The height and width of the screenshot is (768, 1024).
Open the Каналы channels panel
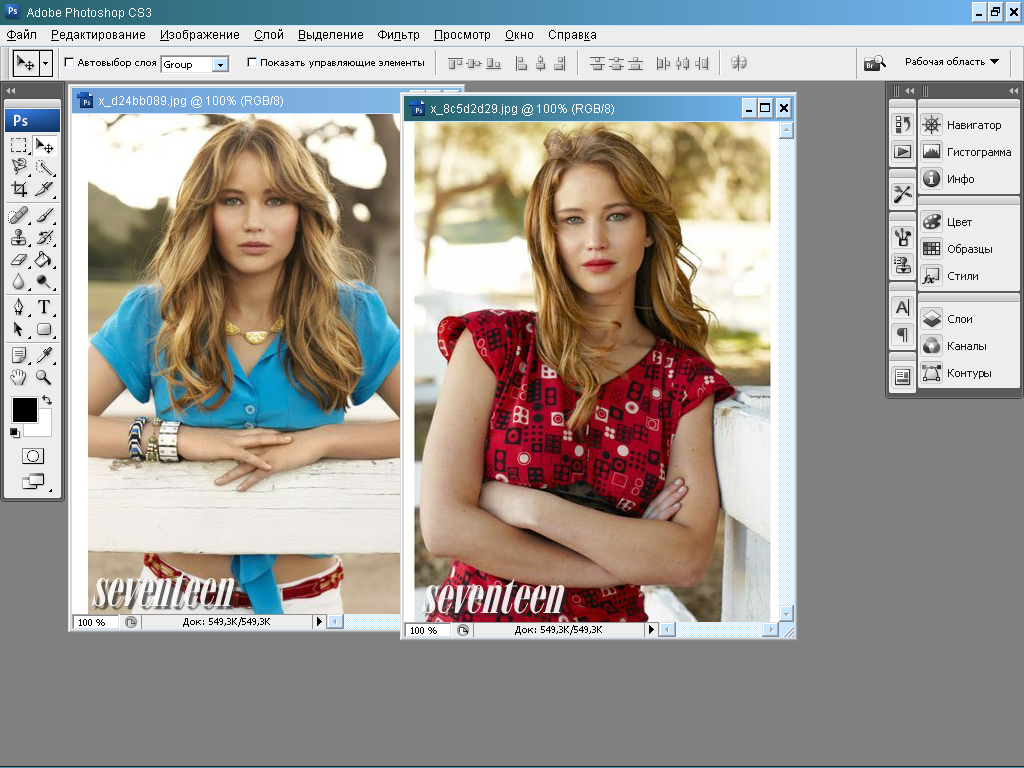[x=968, y=345]
